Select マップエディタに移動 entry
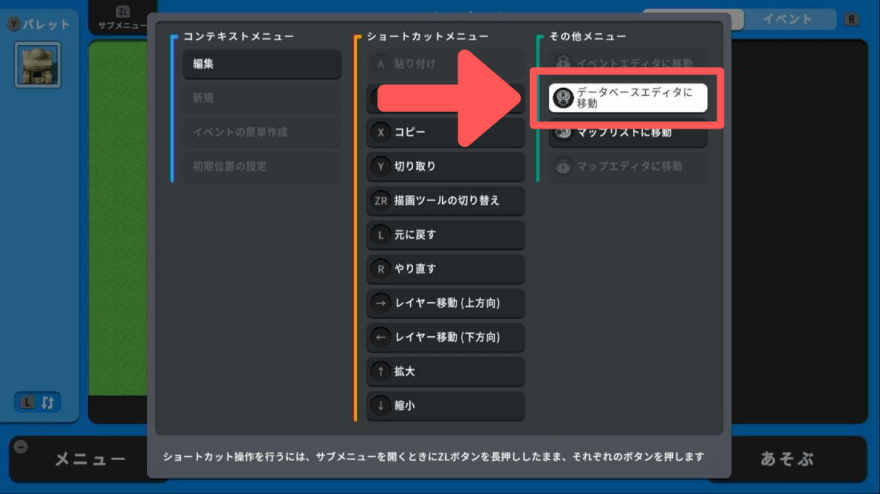The height and width of the screenshot is (494, 880). tap(627, 167)
